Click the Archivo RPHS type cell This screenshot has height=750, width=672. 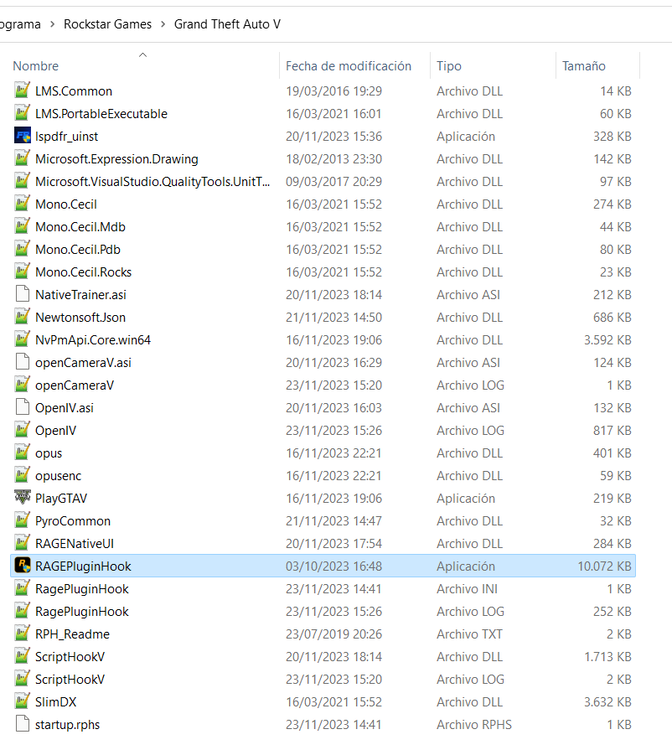pyautogui.click(x=474, y=725)
